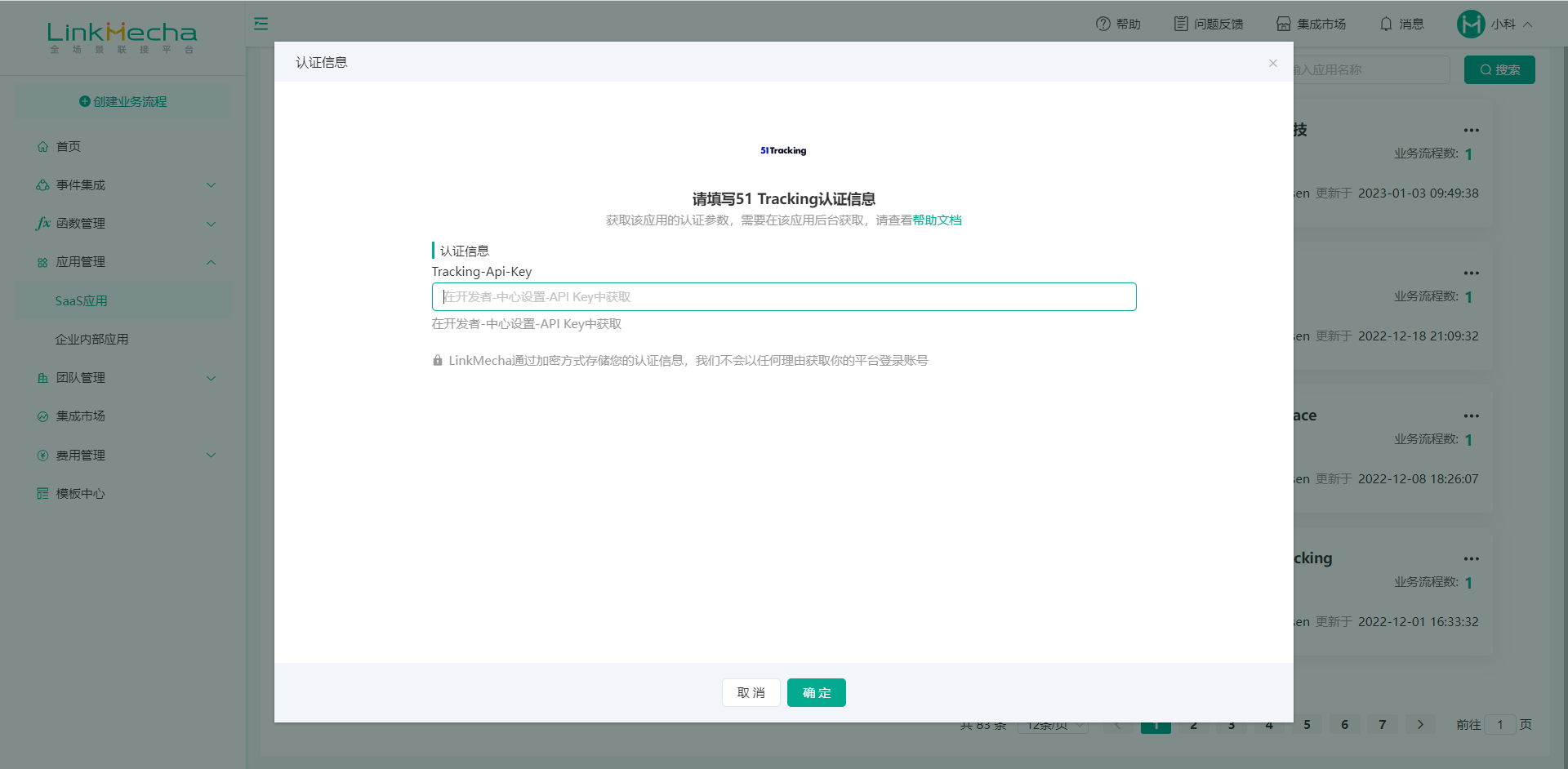Expand 小科 account menu arrow
1568x769 pixels.
tap(1527, 24)
